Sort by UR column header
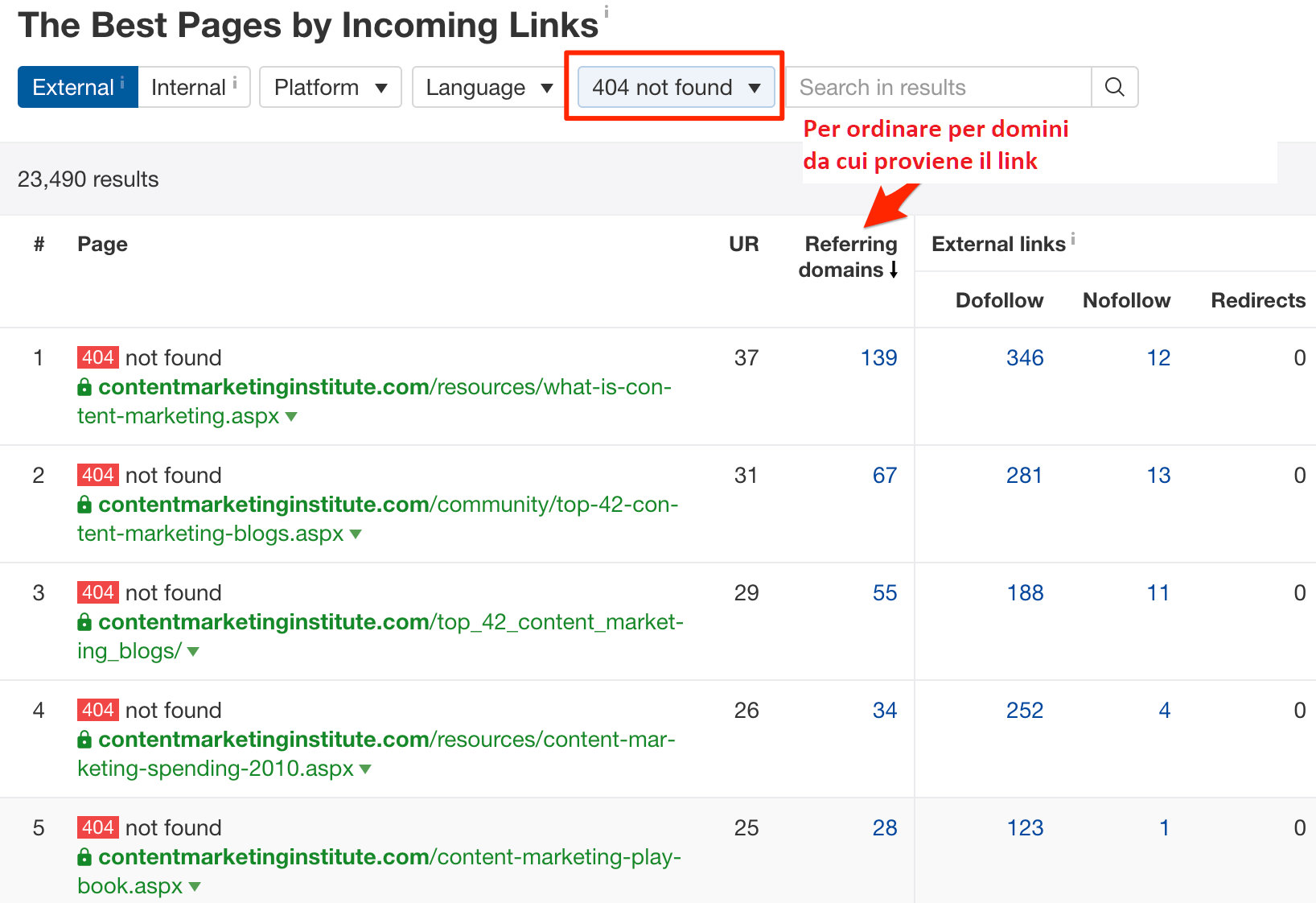The height and width of the screenshot is (903, 1316). (744, 244)
